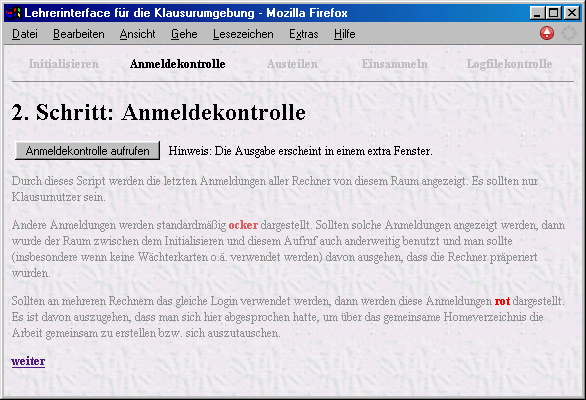The height and width of the screenshot is (400, 586).
Task: Click the red update notification icon
Action: point(547,33)
